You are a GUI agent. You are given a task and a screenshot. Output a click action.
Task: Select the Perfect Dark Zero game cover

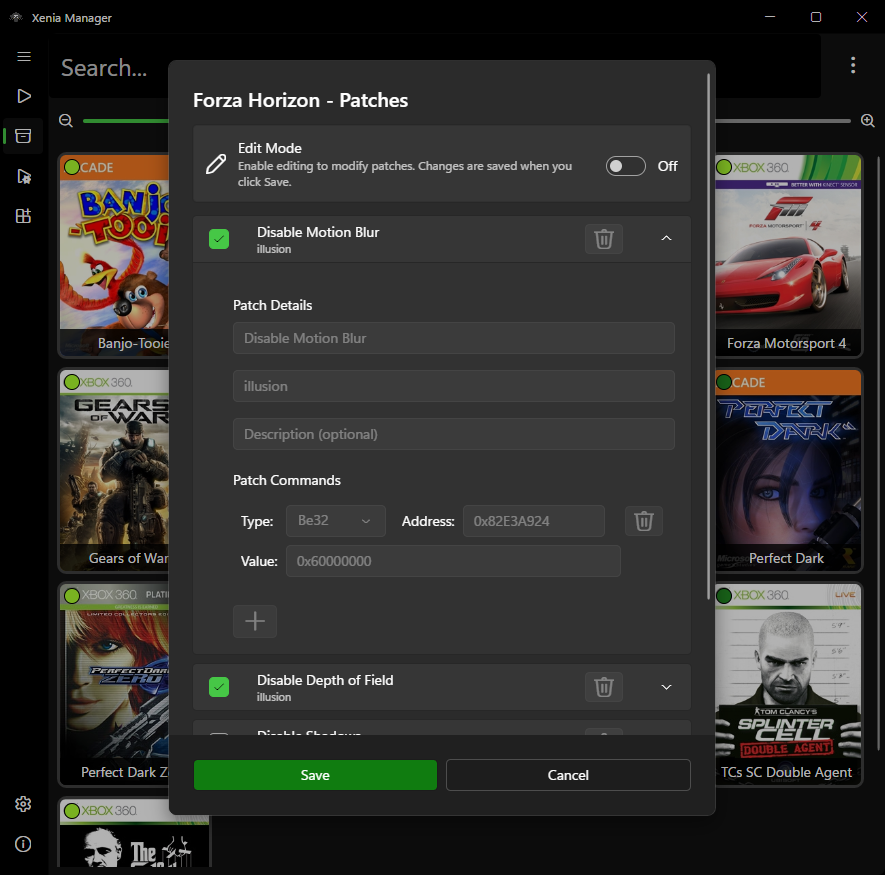click(x=114, y=685)
